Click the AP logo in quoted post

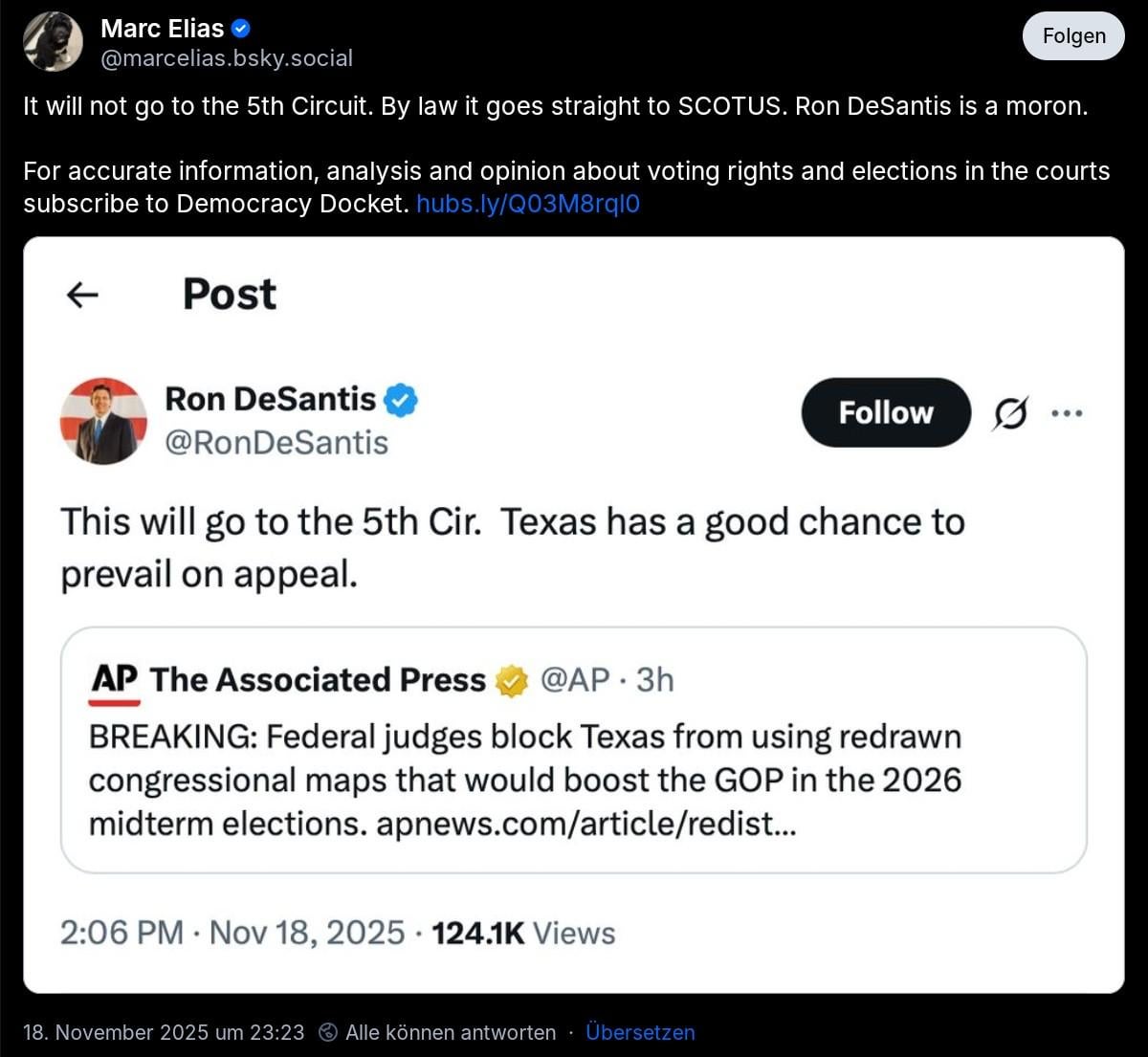pos(115,681)
